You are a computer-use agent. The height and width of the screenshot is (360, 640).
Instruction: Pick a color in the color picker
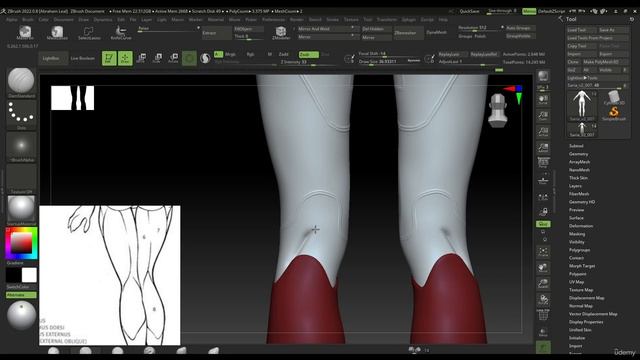[21, 243]
